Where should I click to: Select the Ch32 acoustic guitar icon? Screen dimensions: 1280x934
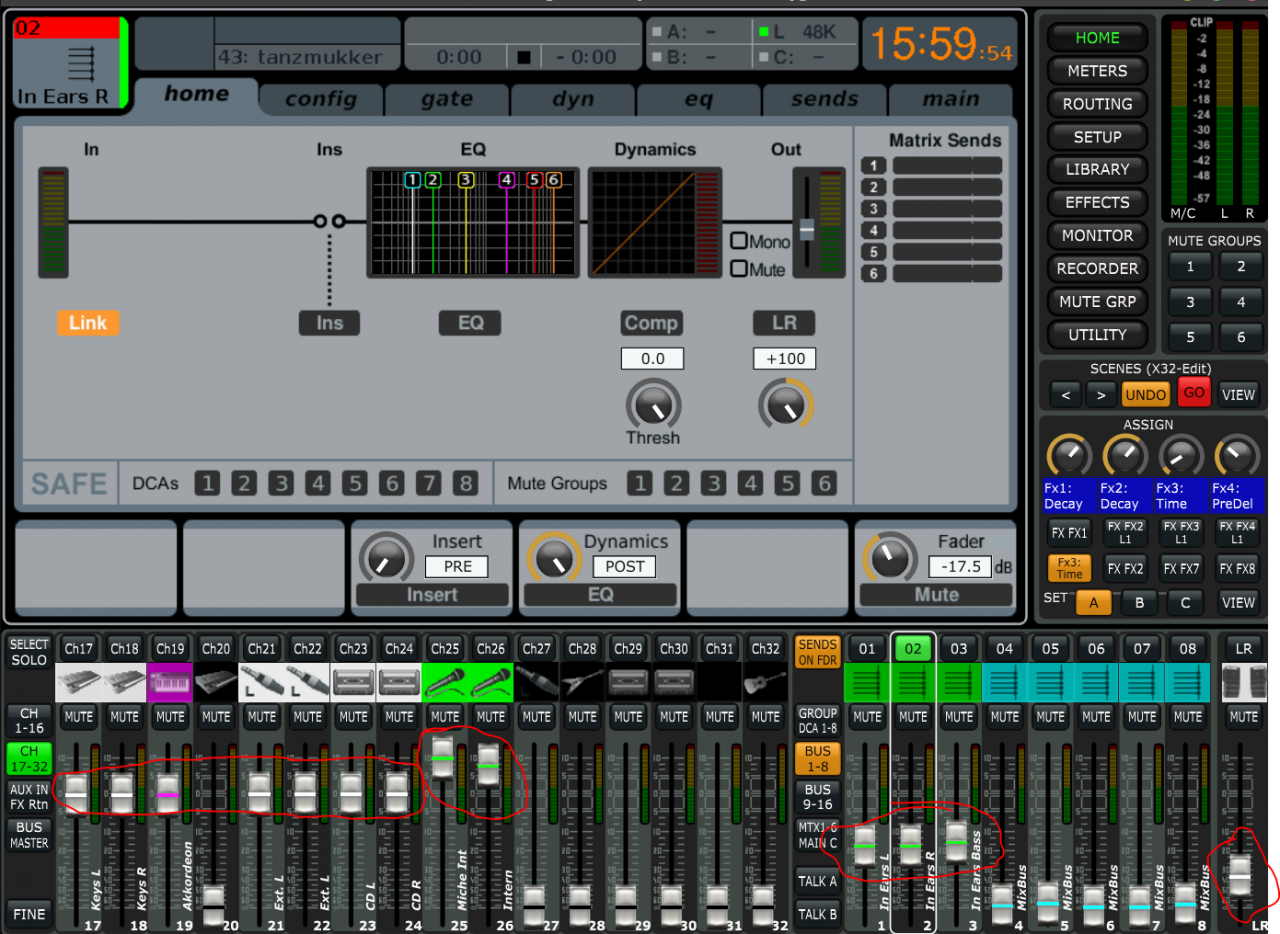(x=765, y=682)
